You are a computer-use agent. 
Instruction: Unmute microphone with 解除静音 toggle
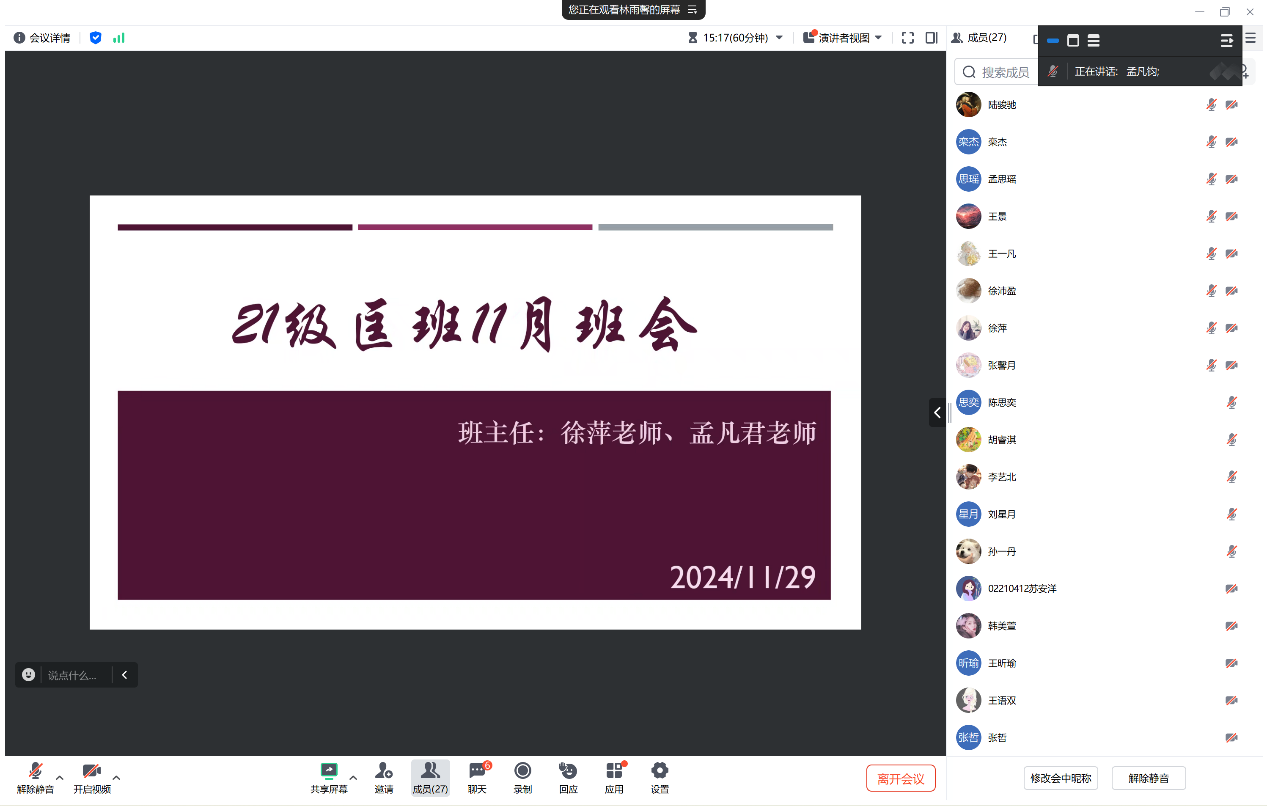tap(35, 771)
